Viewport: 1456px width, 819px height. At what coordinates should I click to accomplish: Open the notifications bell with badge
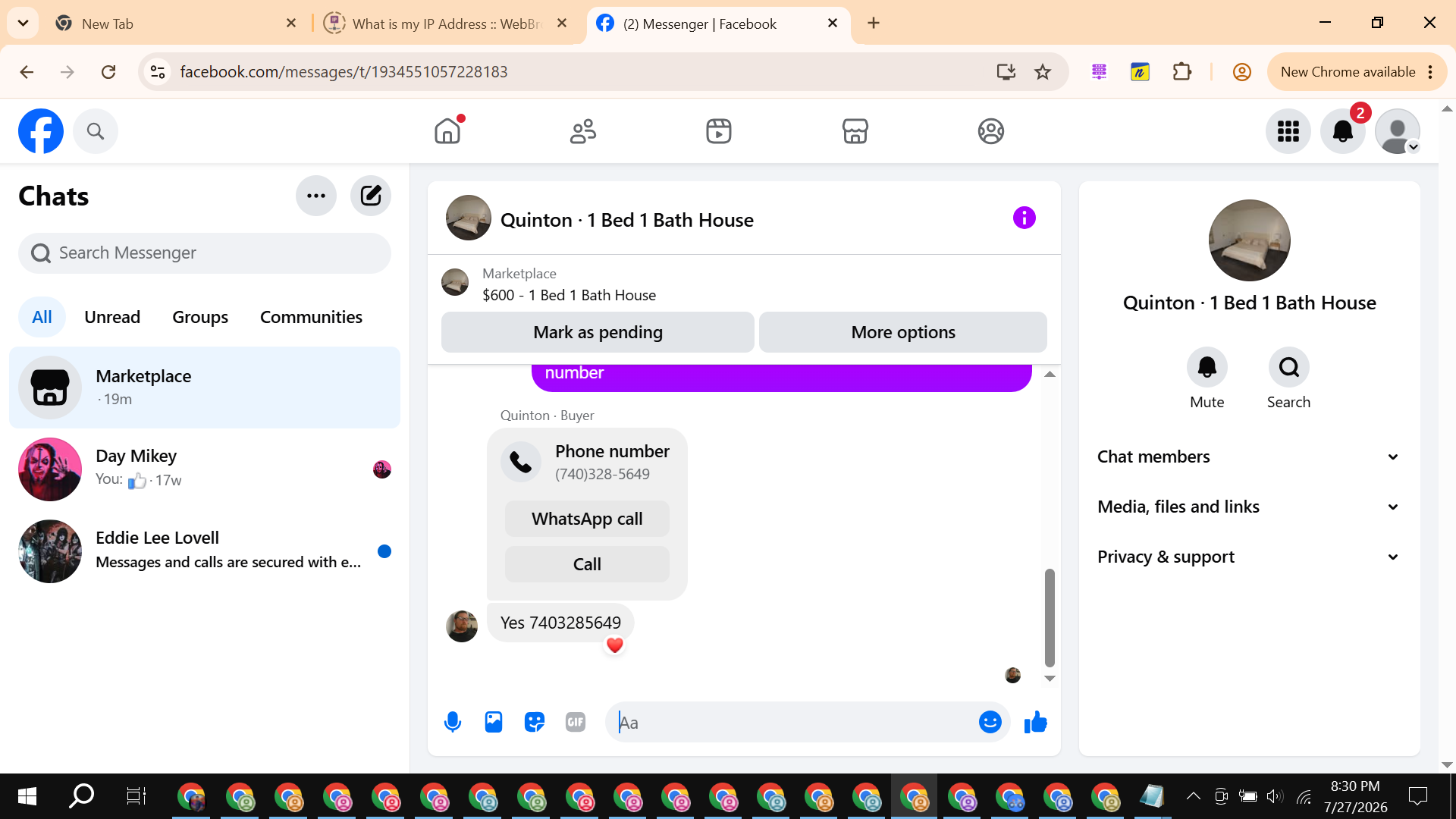tap(1343, 131)
